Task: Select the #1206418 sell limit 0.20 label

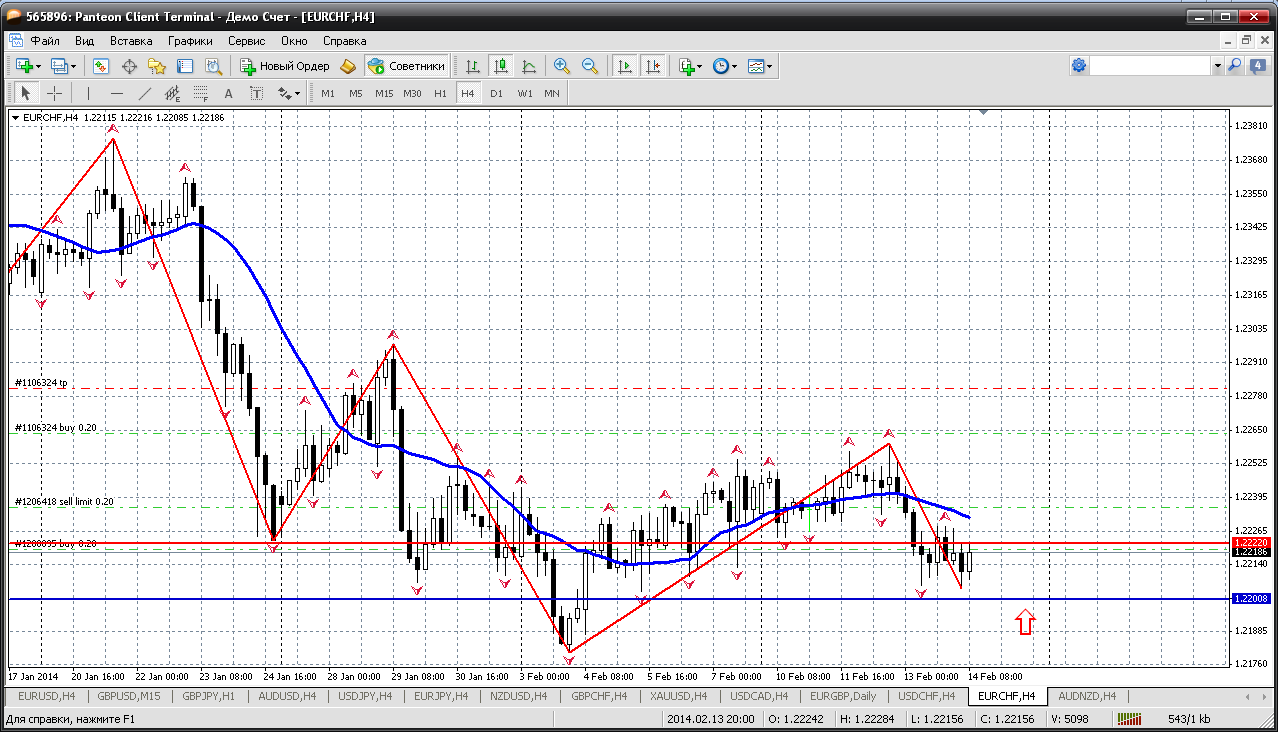Action: (64, 502)
